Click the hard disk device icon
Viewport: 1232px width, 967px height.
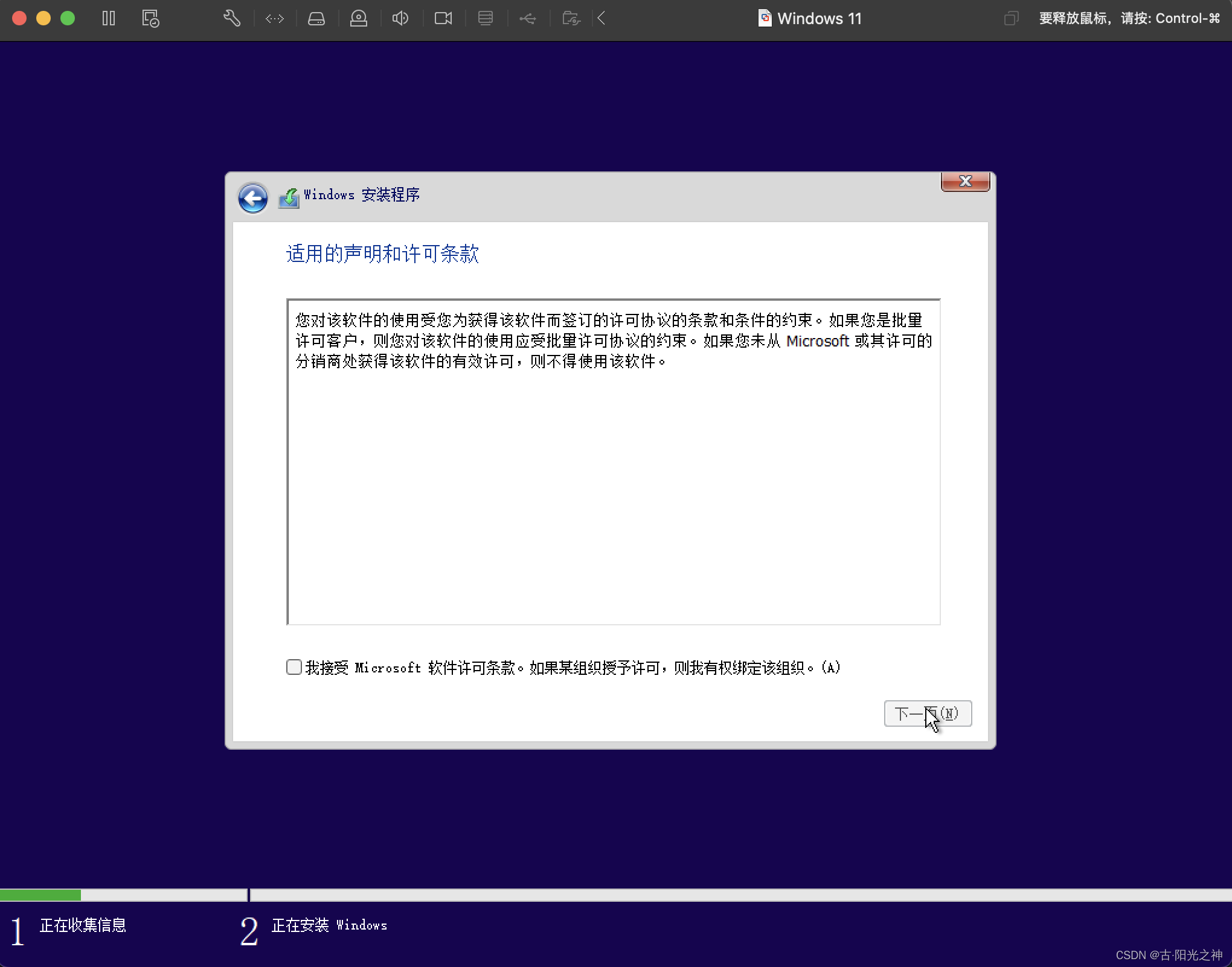coord(316,19)
